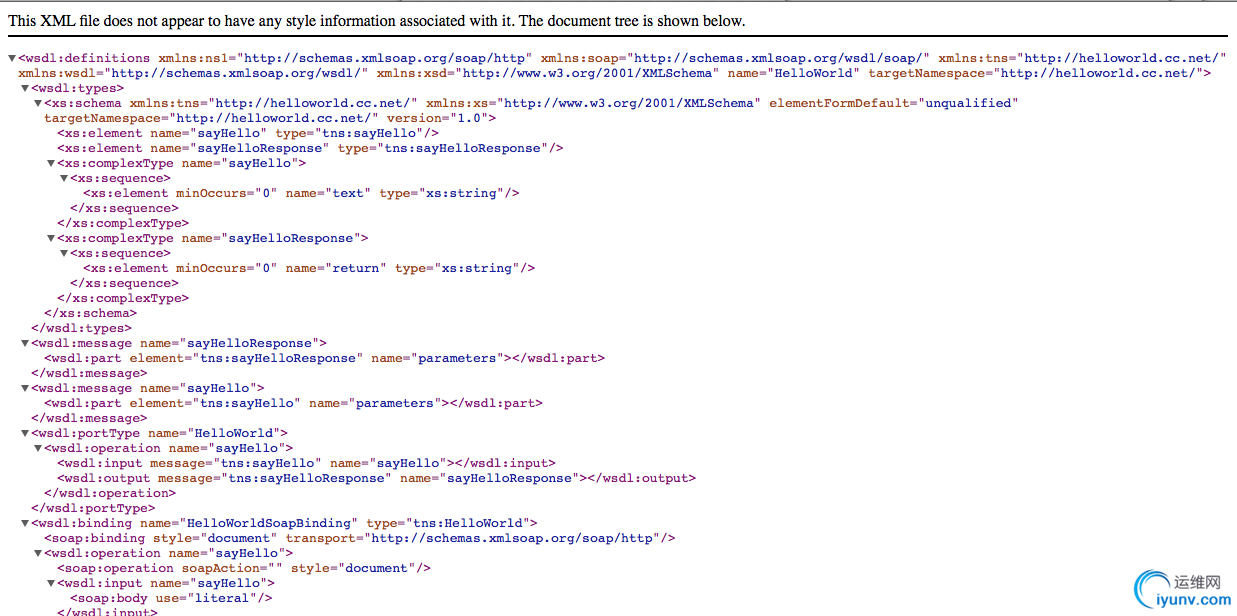Viewport: 1237px width, 616px height.
Task: Click the "This XML file does not appear" notice
Action: tap(377, 21)
